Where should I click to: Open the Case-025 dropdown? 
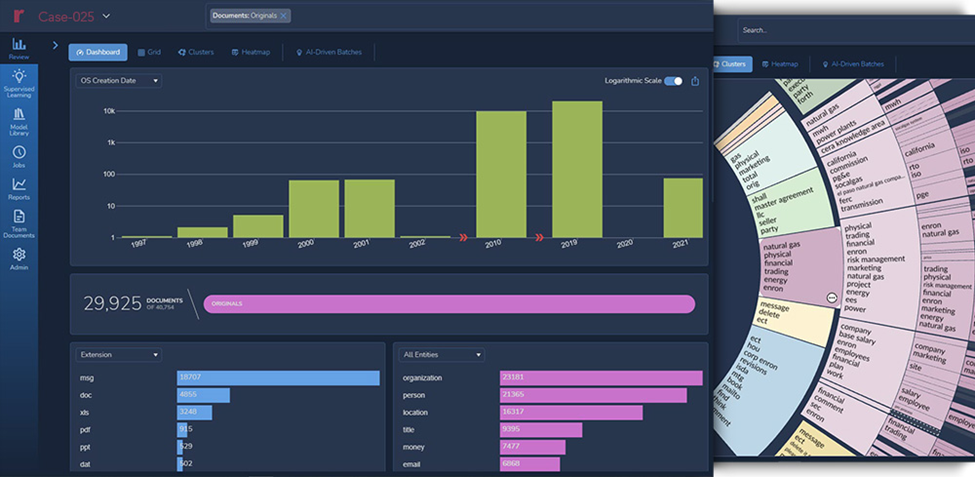[x=106, y=16]
